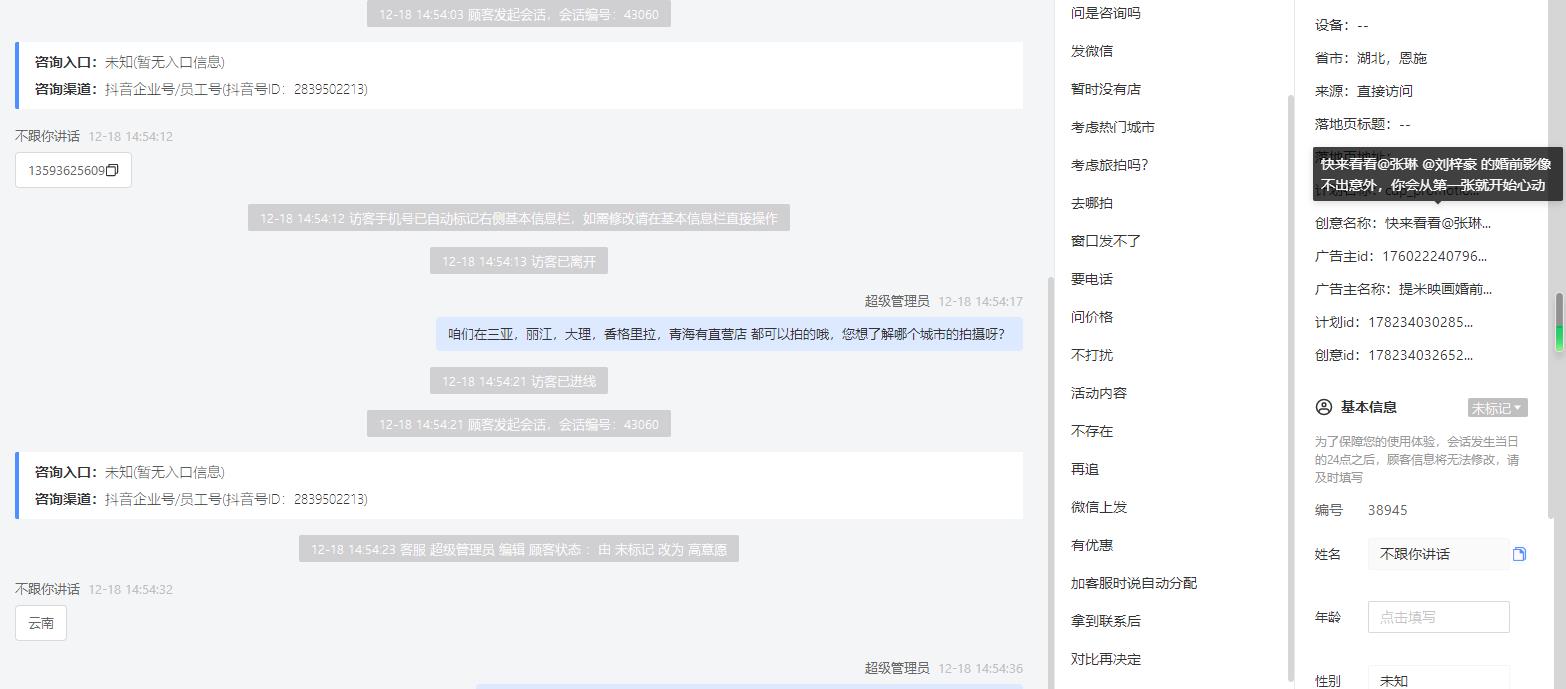This screenshot has width=1566, height=689.
Task: Click the notice about 访客手机号已自动标记
Action: coord(519,218)
